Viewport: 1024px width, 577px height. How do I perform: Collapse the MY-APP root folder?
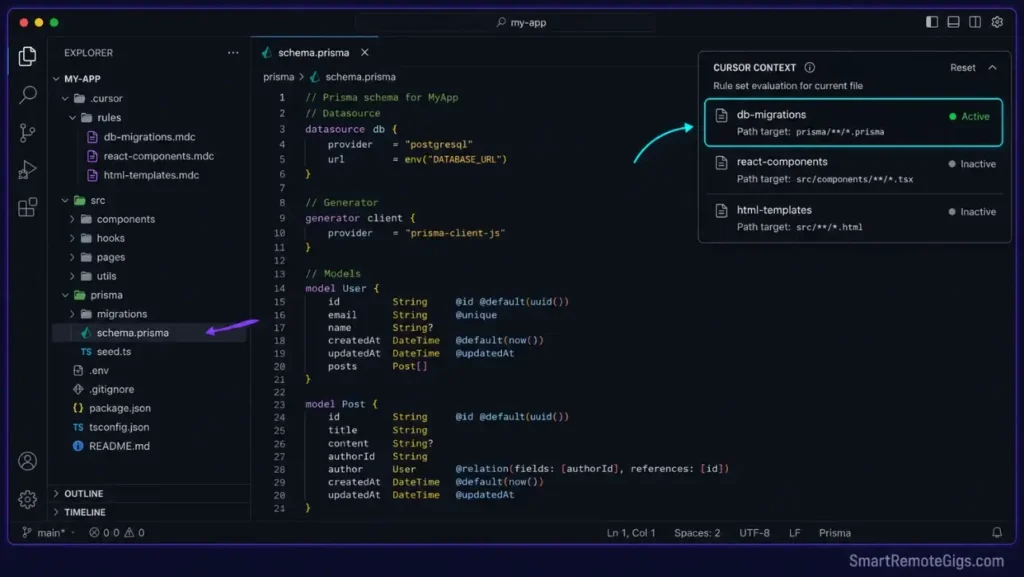56,79
